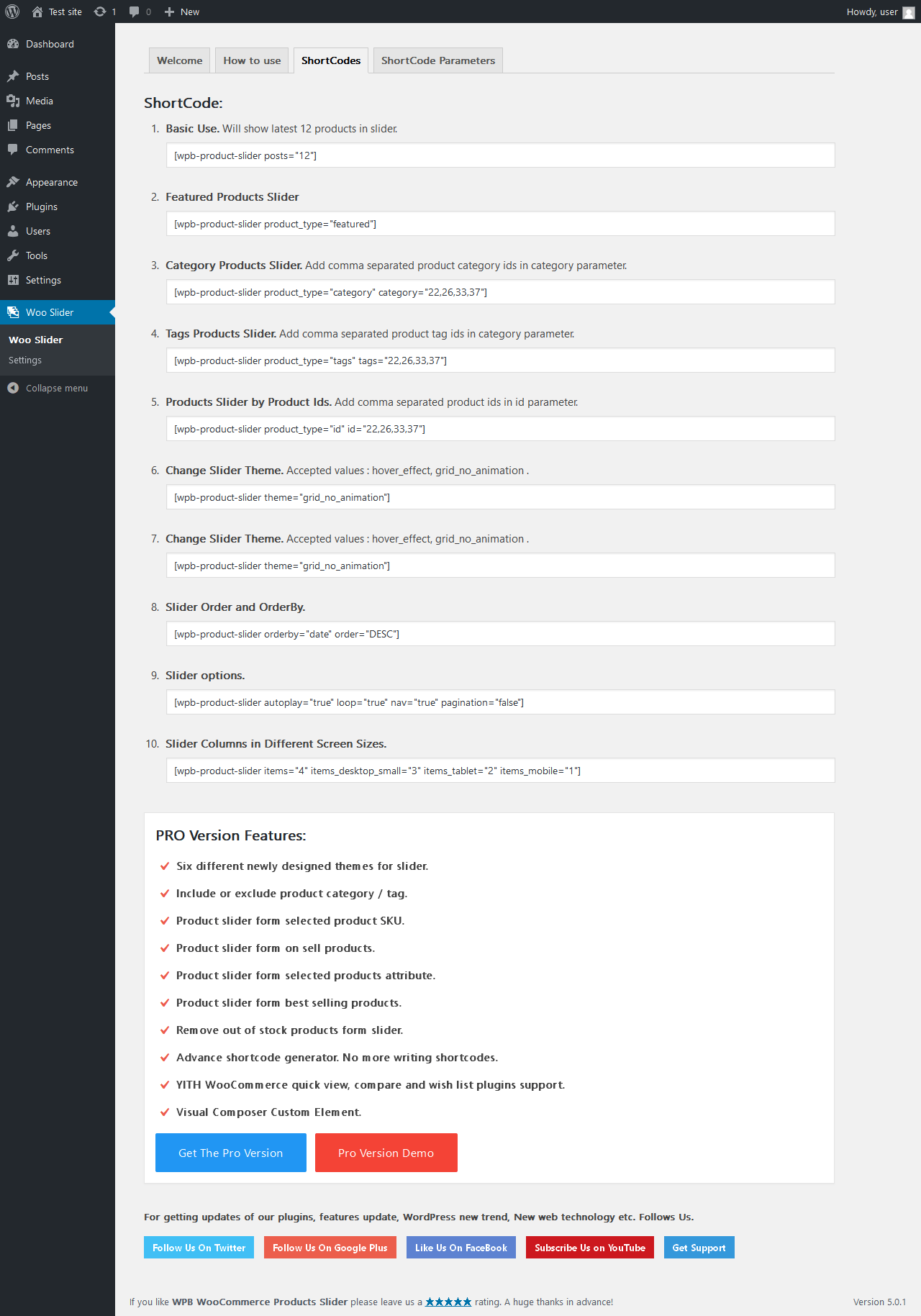
Task: Click the product ids shortcode field
Action: (500, 429)
